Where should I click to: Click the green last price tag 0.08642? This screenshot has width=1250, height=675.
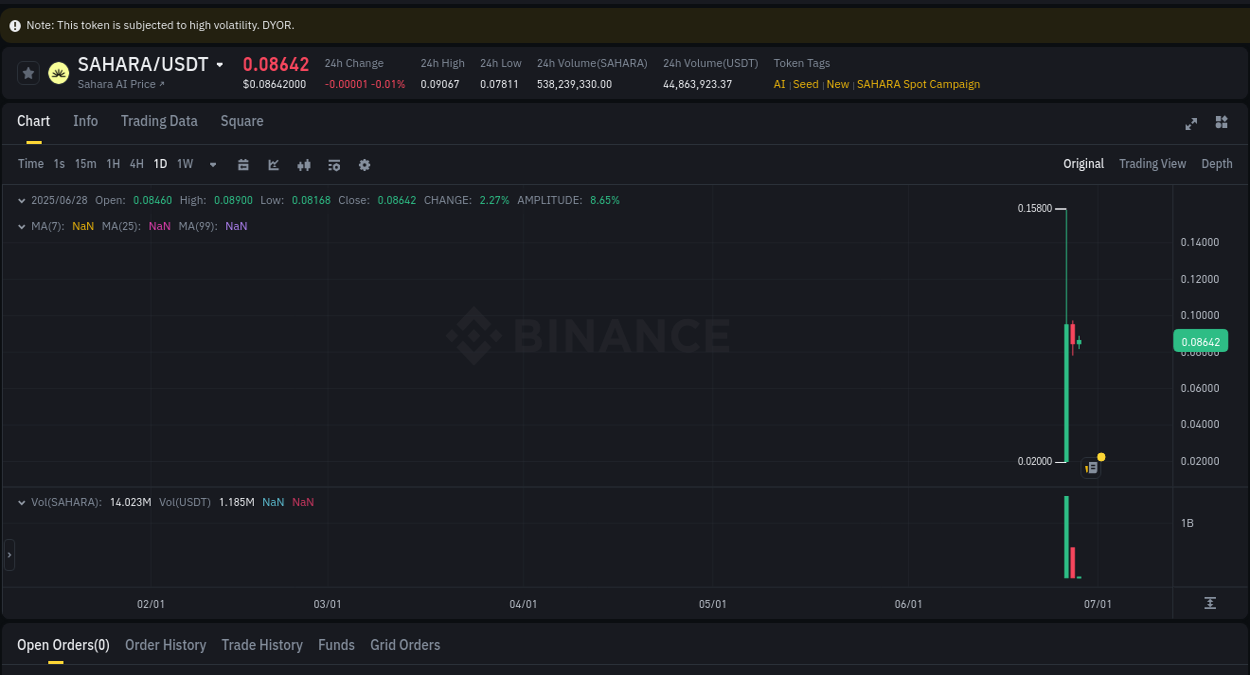pos(1199,341)
